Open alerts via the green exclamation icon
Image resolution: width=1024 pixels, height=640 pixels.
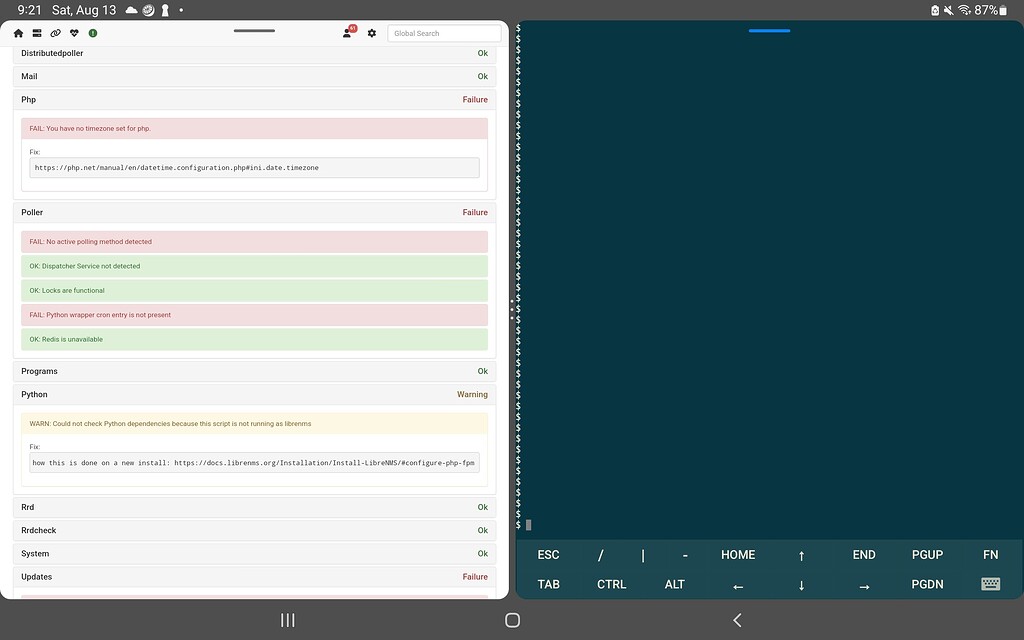[92, 33]
